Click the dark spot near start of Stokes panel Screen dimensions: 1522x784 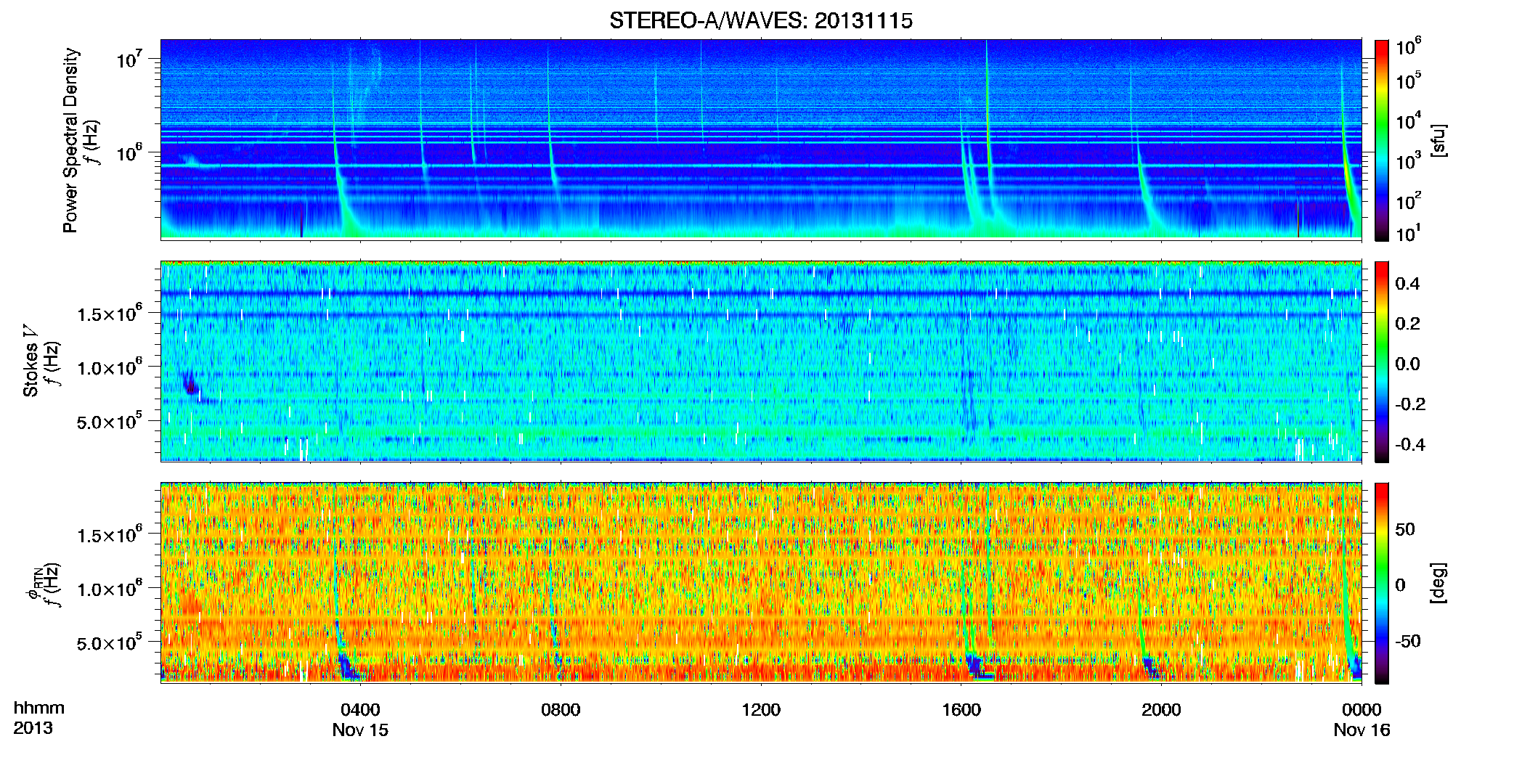(191, 386)
